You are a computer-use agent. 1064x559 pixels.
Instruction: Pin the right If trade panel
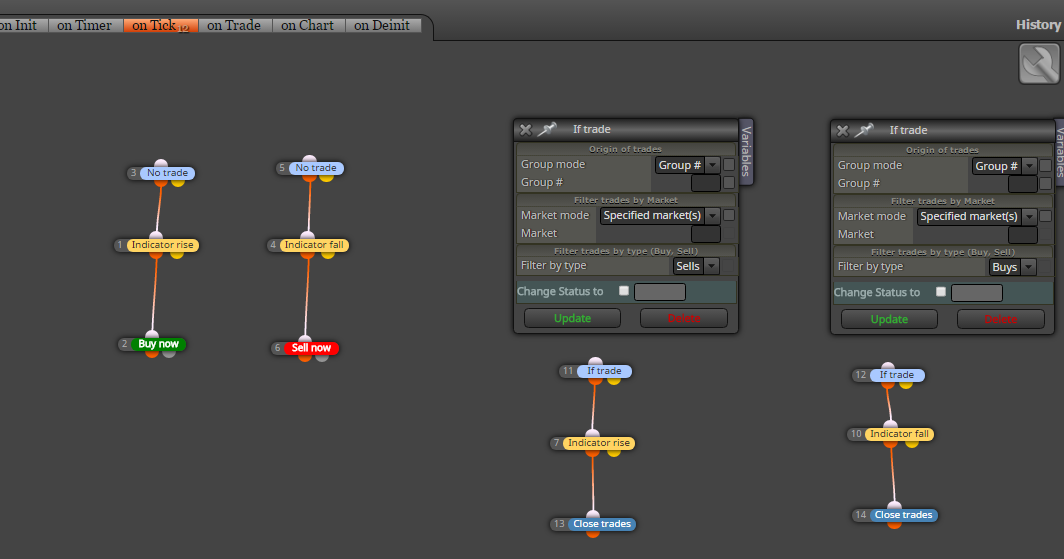[864, 130]
